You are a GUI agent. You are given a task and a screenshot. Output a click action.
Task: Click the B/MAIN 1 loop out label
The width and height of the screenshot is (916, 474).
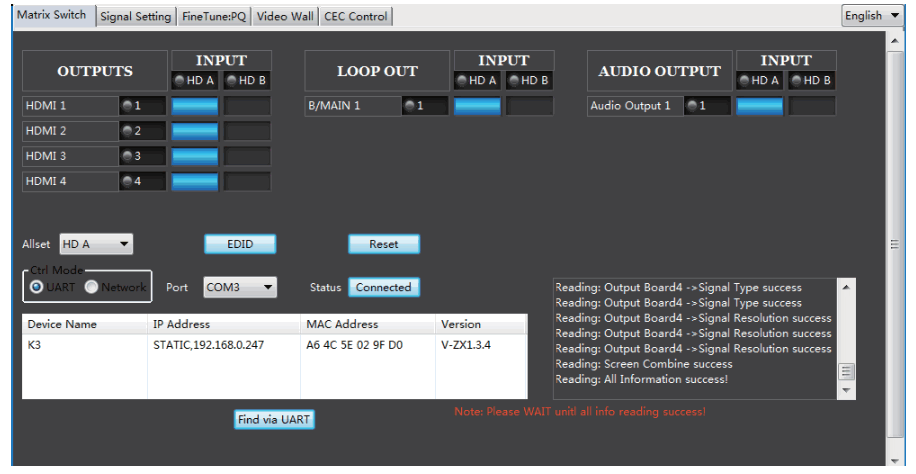353,106
